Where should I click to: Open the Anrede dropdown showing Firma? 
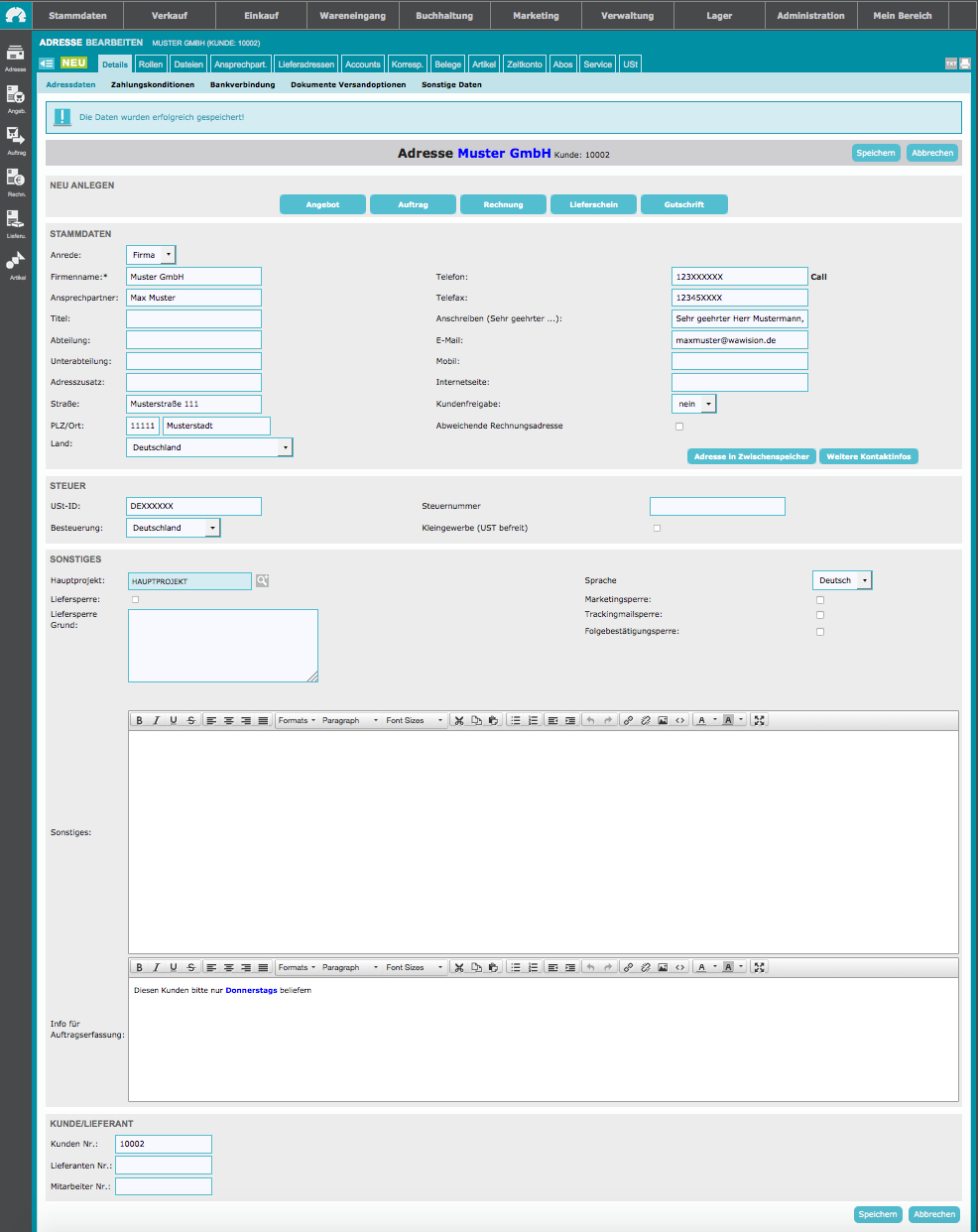tap(151, 255)
